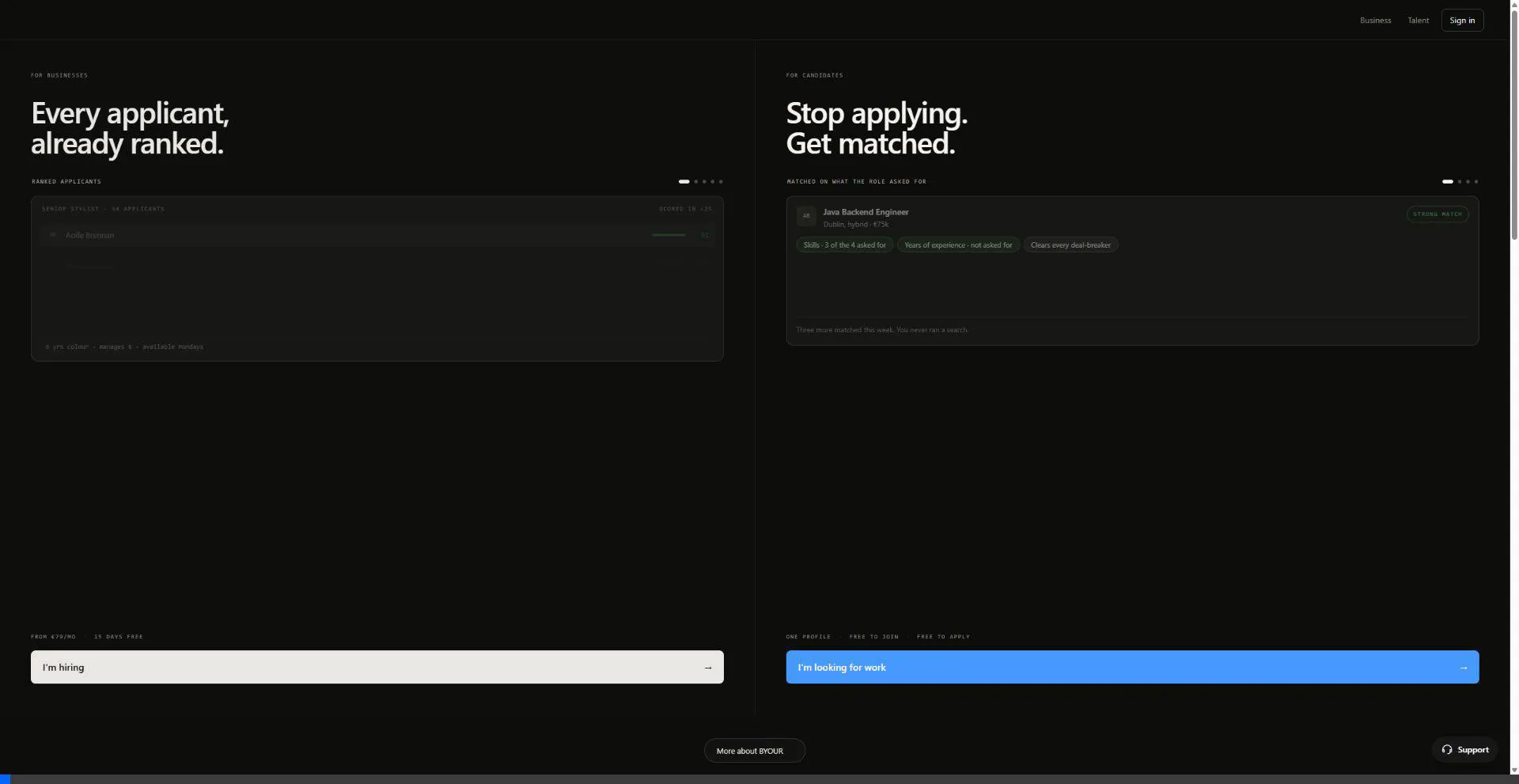Click the "SCORED IN <2S" label
The width and height of the screenshot is (1519, 784).
[x=685, y=209]
